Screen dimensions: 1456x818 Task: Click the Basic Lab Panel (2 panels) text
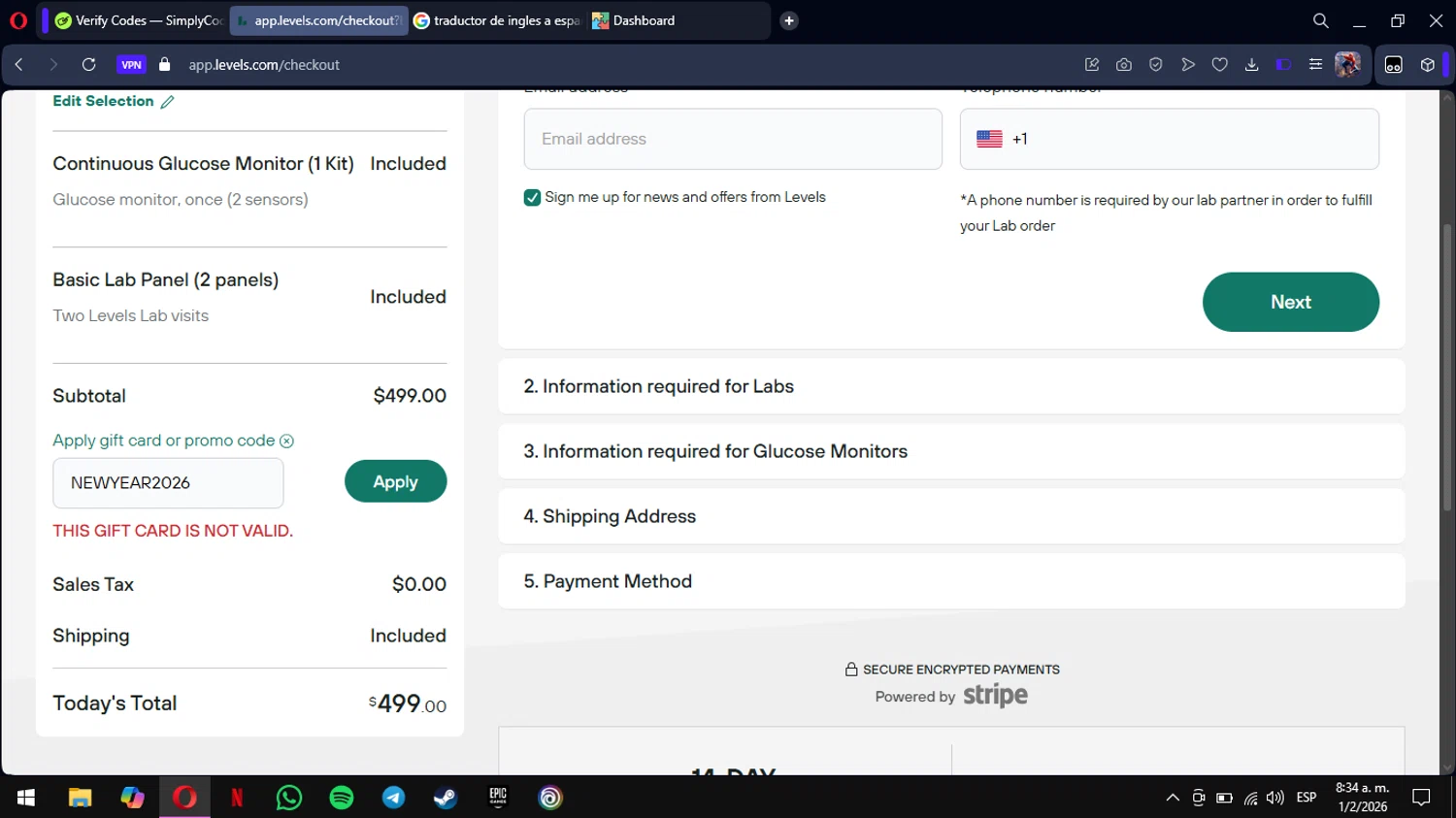[166, 280]
